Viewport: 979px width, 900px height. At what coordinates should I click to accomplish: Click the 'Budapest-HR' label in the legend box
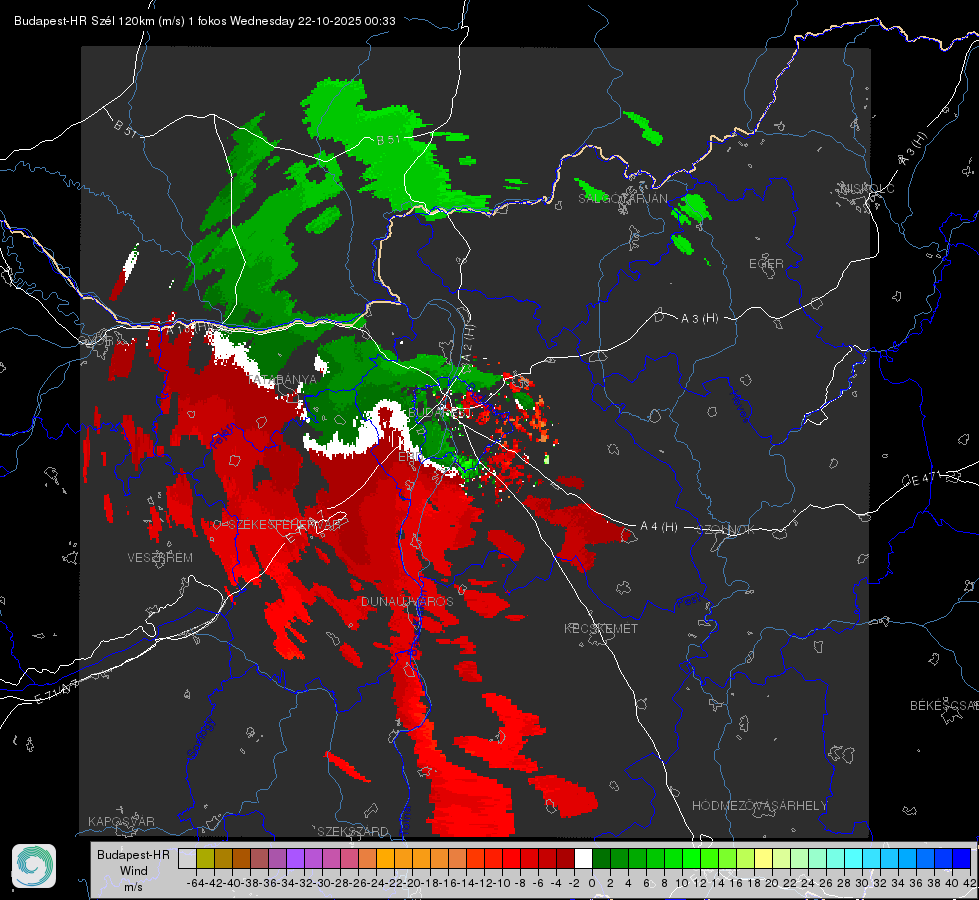(x=134, y=854)
